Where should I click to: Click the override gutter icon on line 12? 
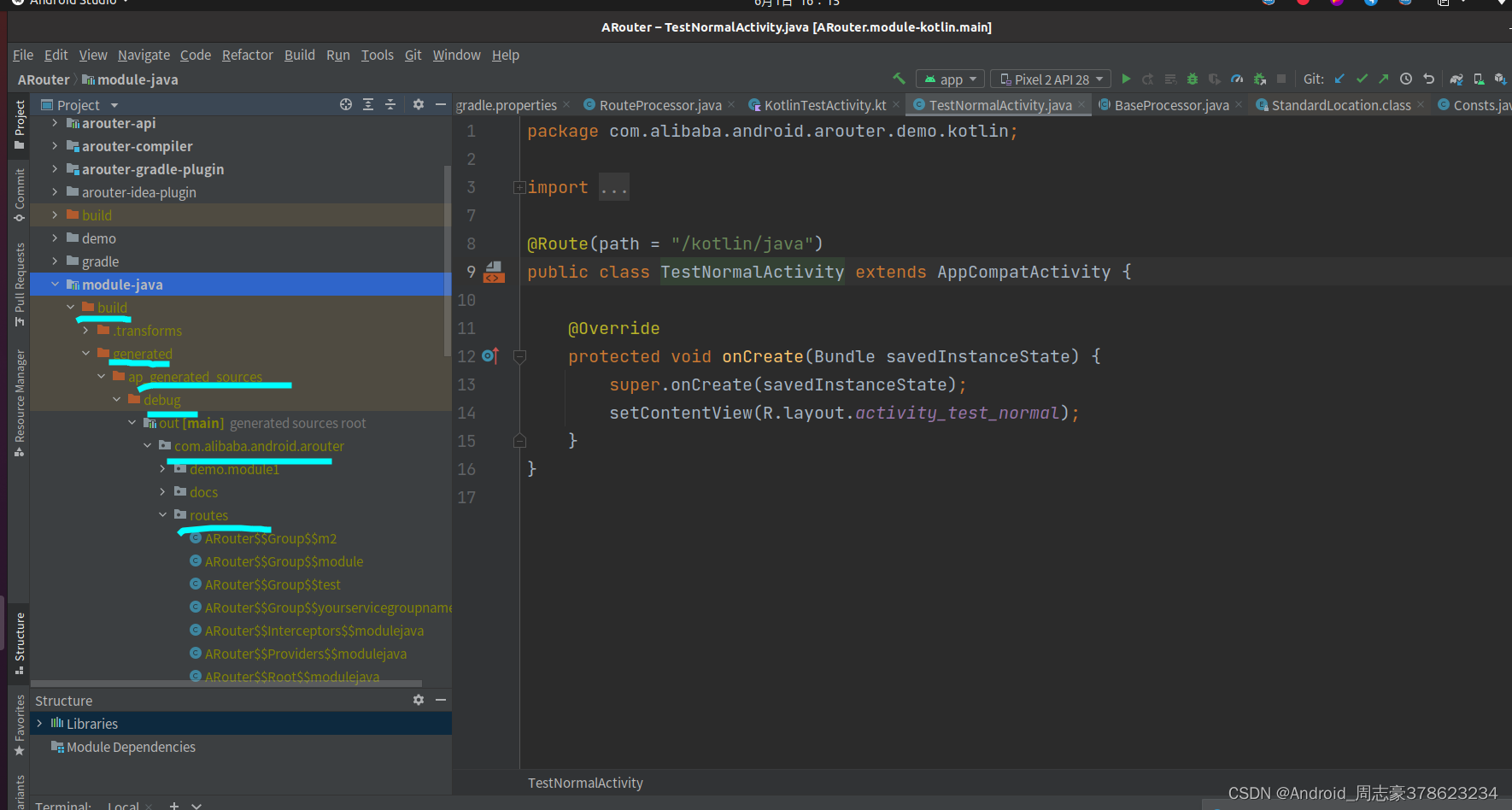click(490, 355)
